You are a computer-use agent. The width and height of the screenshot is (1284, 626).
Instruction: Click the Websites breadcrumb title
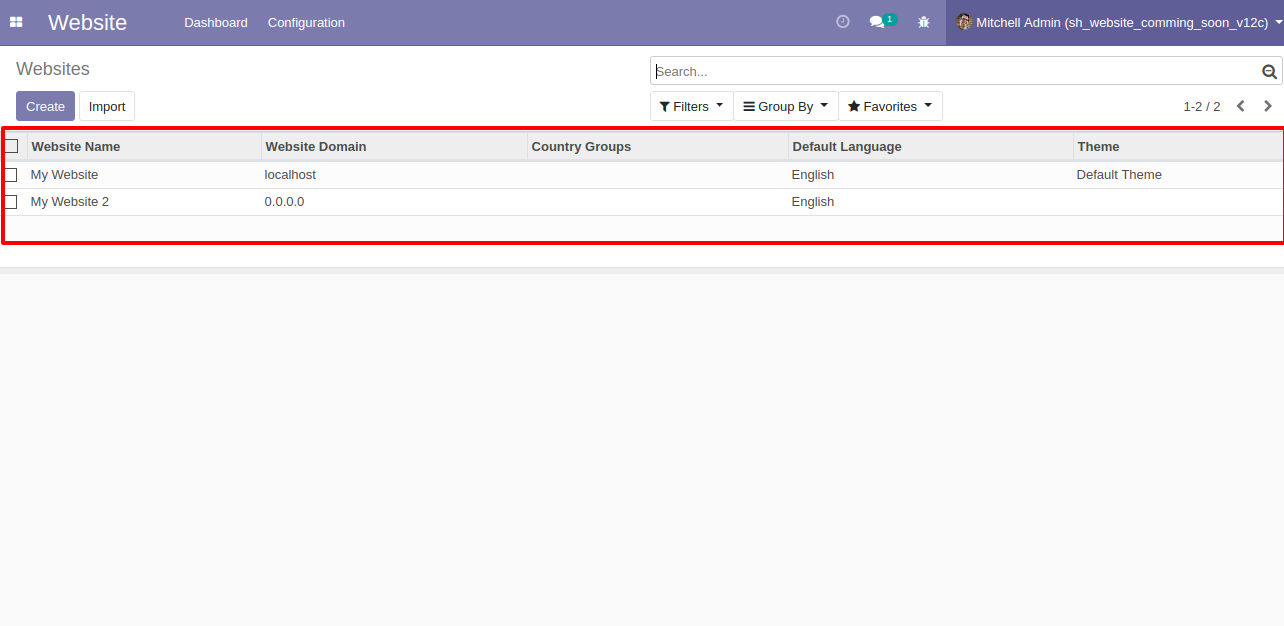[53, 69]
